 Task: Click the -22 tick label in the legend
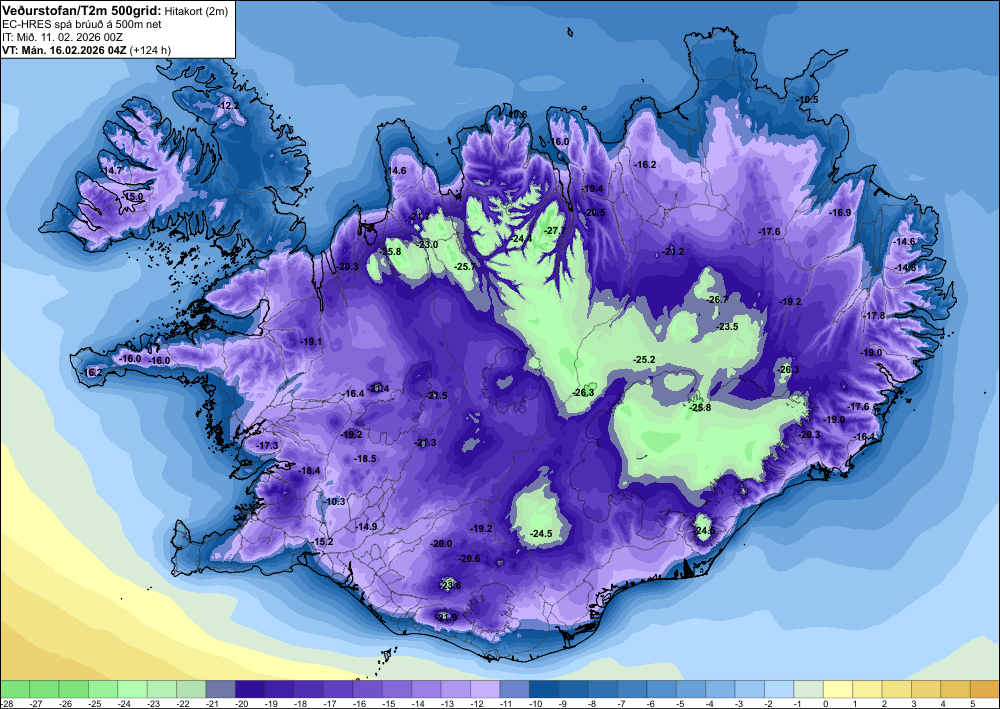pos(182,703)
